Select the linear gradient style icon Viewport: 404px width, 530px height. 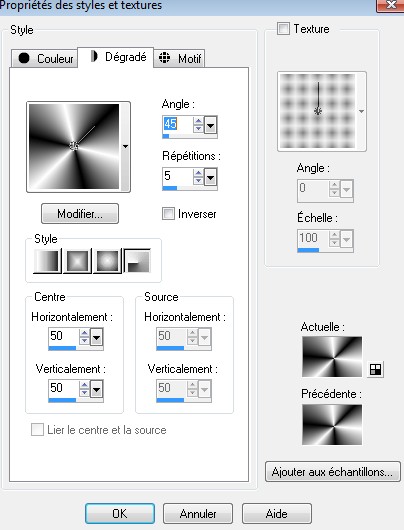pyautogui.click(x=47, y=261)
